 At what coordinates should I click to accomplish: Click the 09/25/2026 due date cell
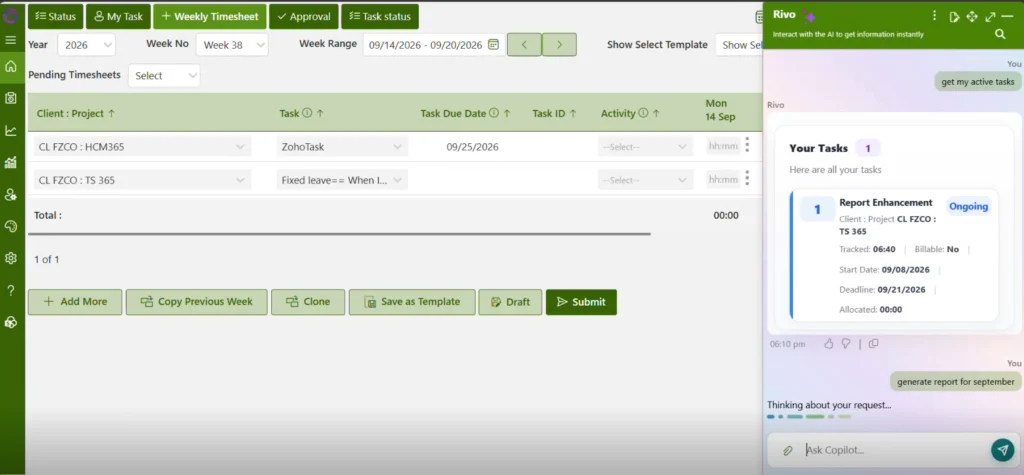tap(472, 147)
